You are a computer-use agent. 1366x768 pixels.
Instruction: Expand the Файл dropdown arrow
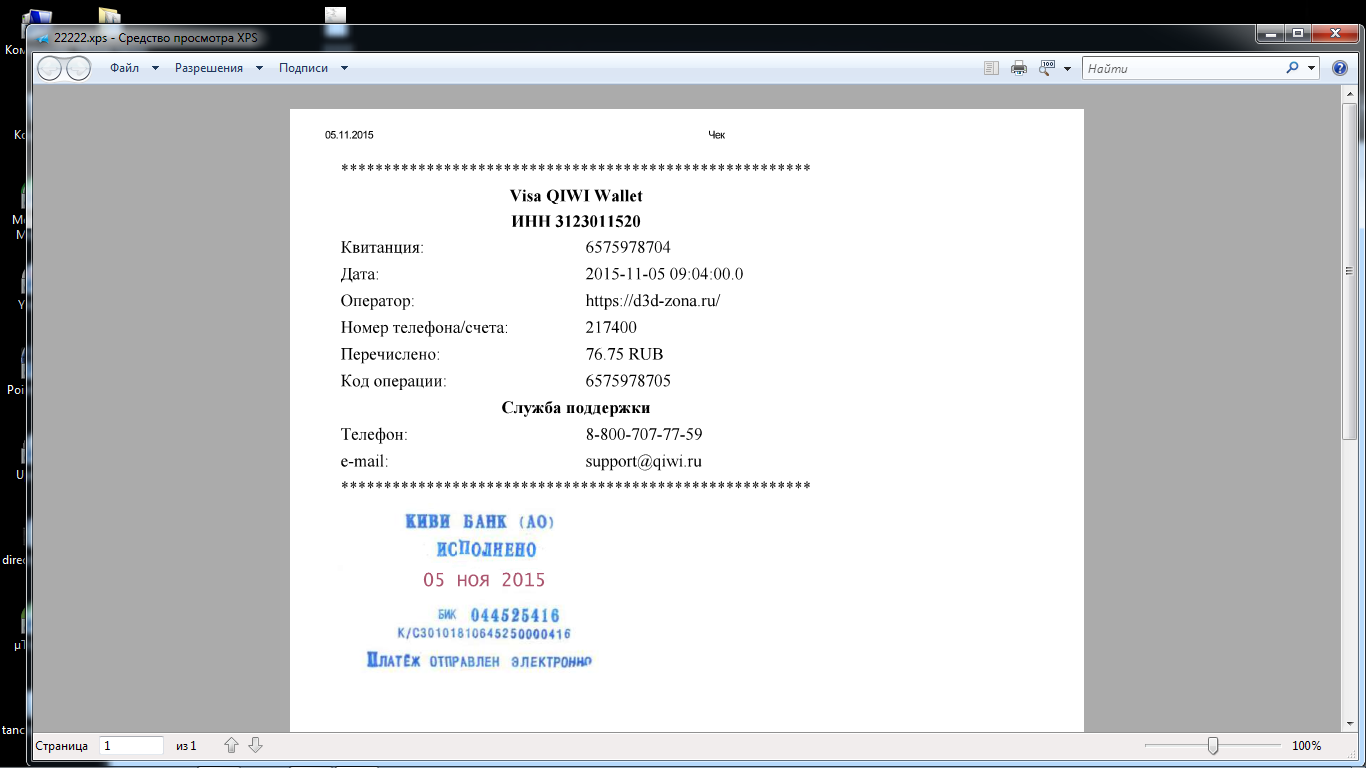pyautogui.click(x=155, y=68)
